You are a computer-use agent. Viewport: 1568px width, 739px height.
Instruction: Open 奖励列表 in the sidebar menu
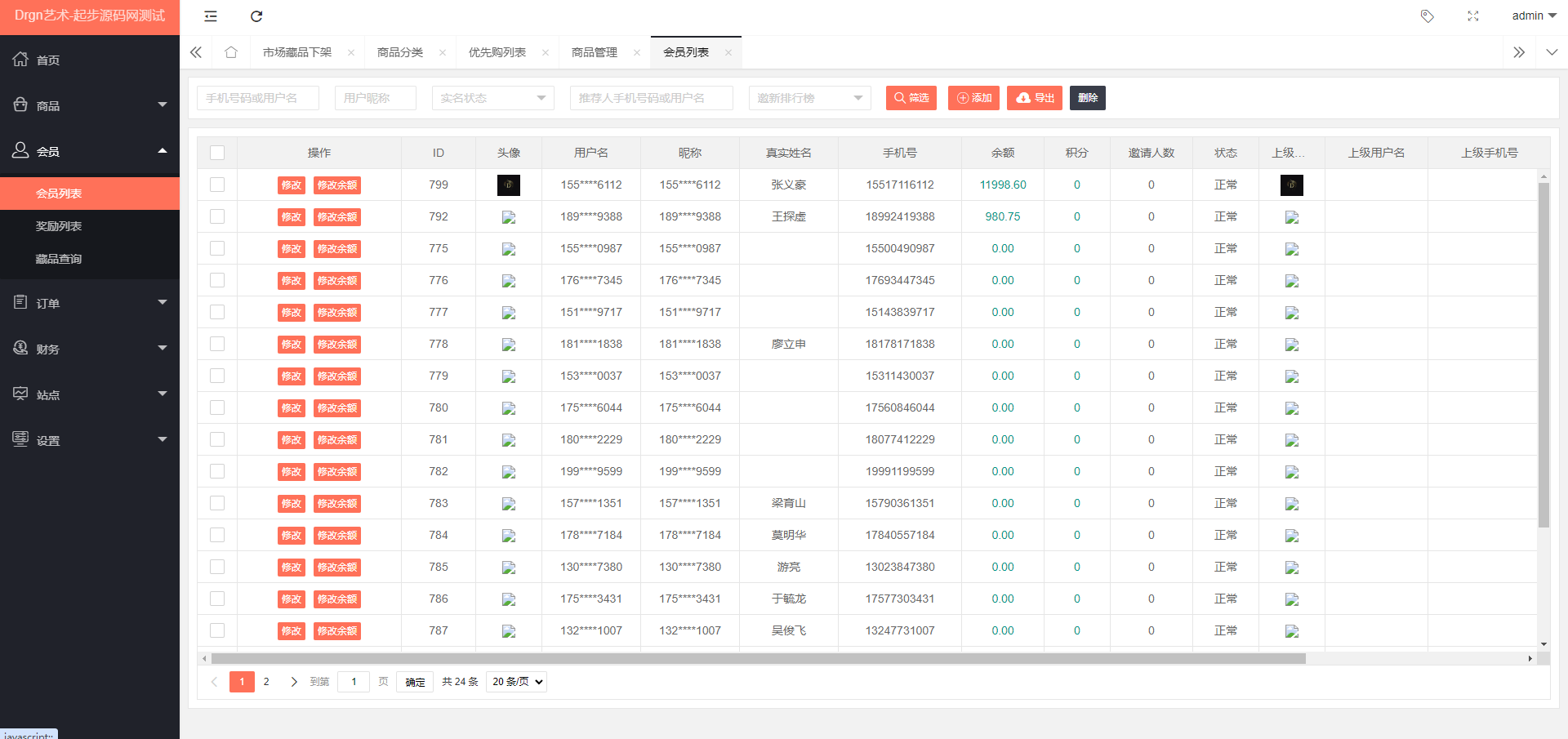pos(59,226)
